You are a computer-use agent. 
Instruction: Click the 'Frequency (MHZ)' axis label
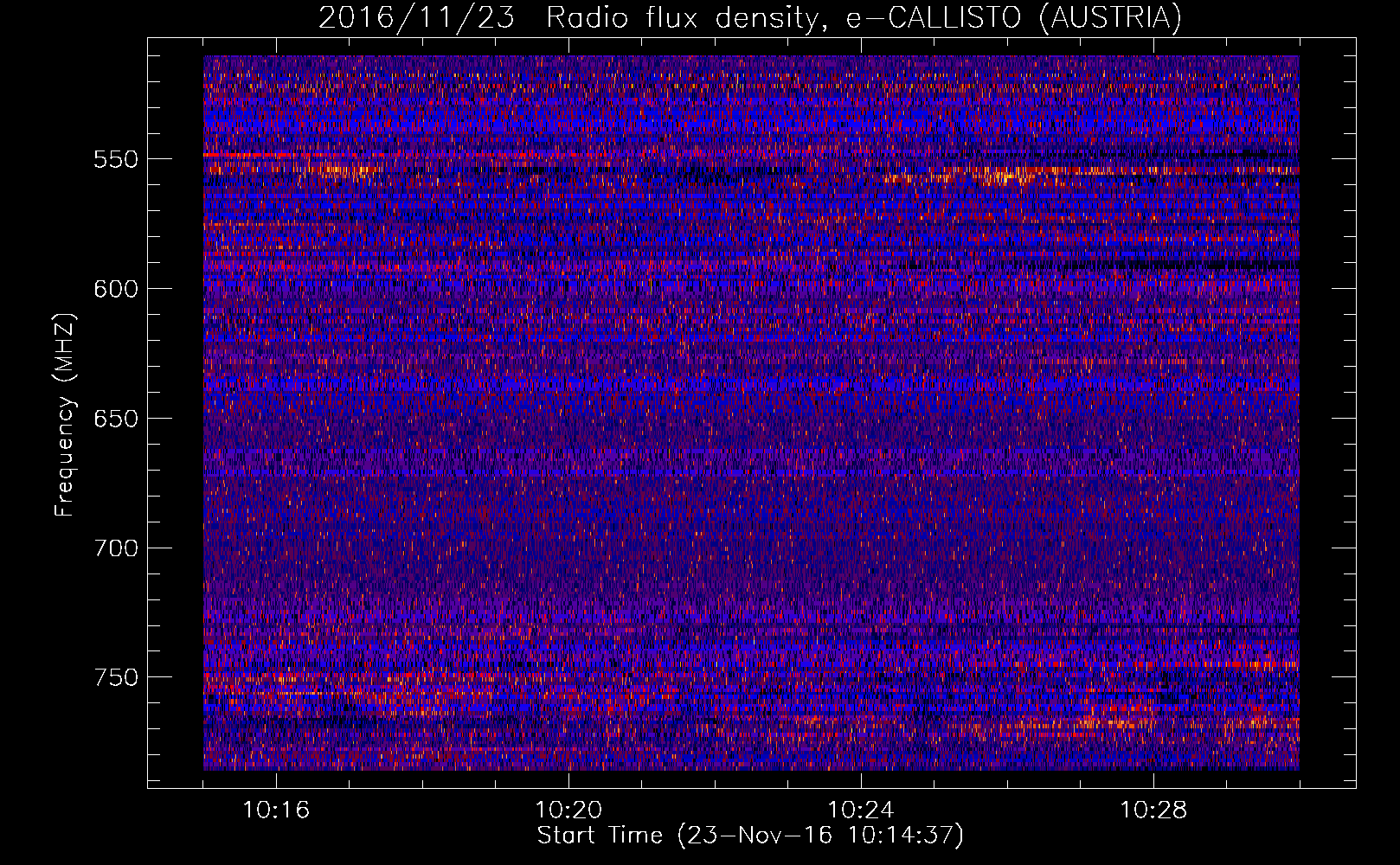point(64,414)
